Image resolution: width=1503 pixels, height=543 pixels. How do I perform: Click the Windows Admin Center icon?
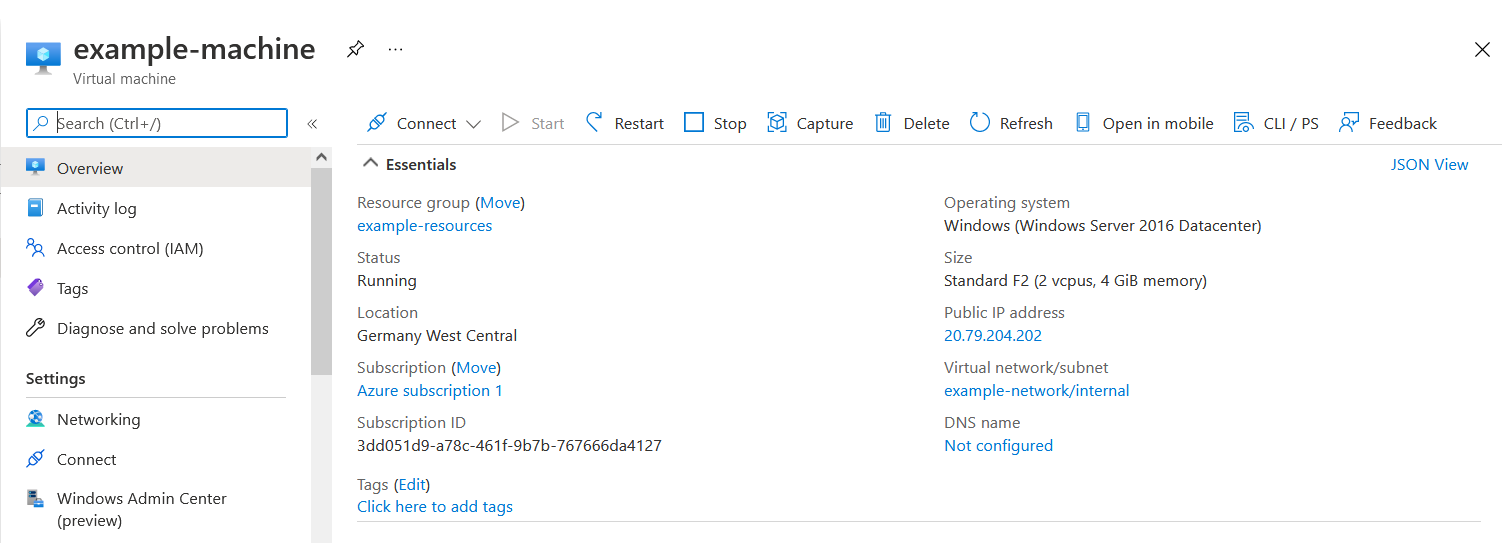pyautogui.click(x=36, y=498)
